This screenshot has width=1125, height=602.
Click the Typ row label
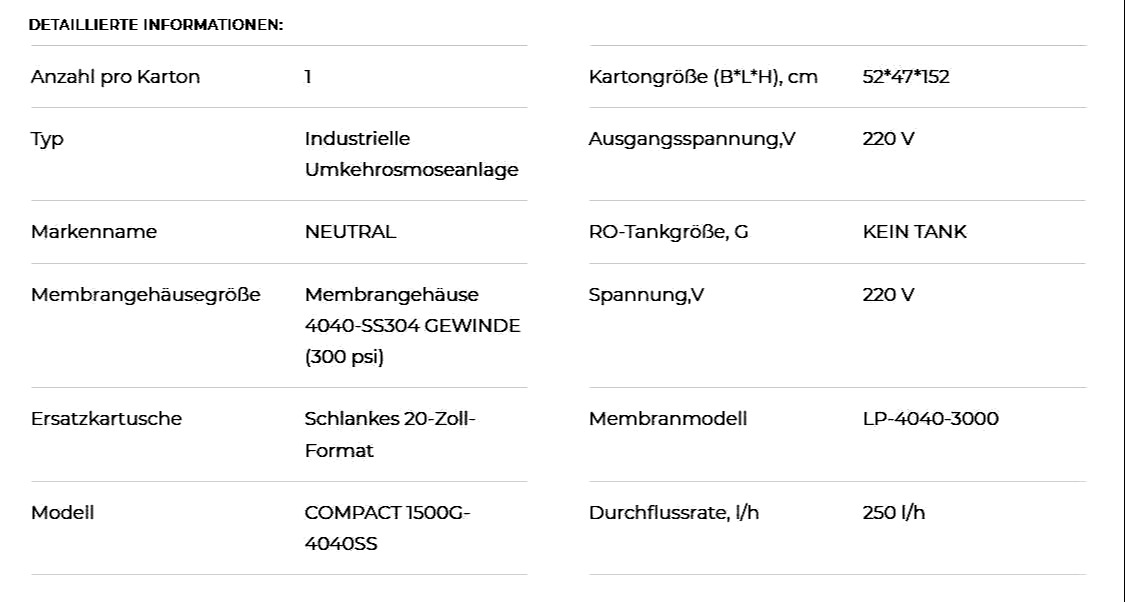pos(47,139)
